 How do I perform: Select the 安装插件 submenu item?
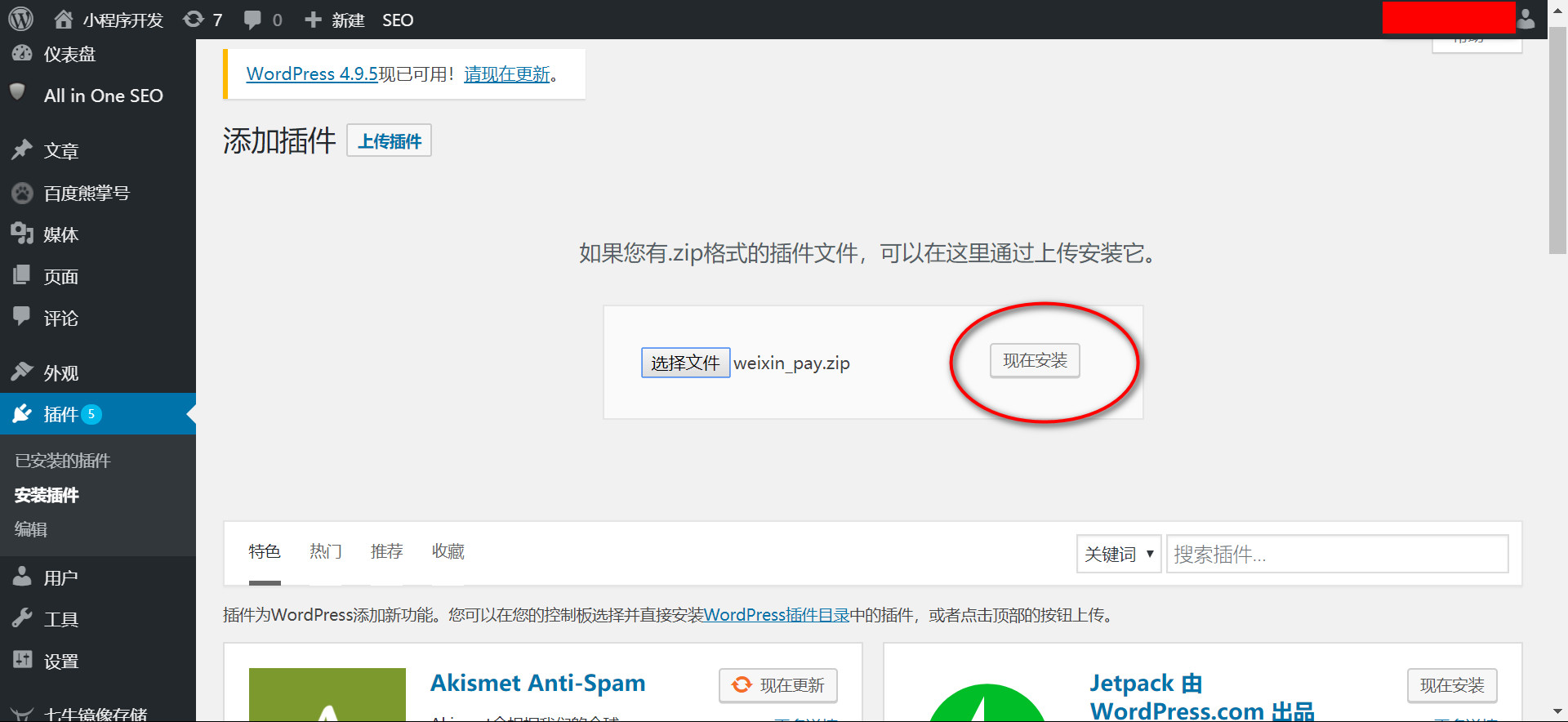coord(47,495)
